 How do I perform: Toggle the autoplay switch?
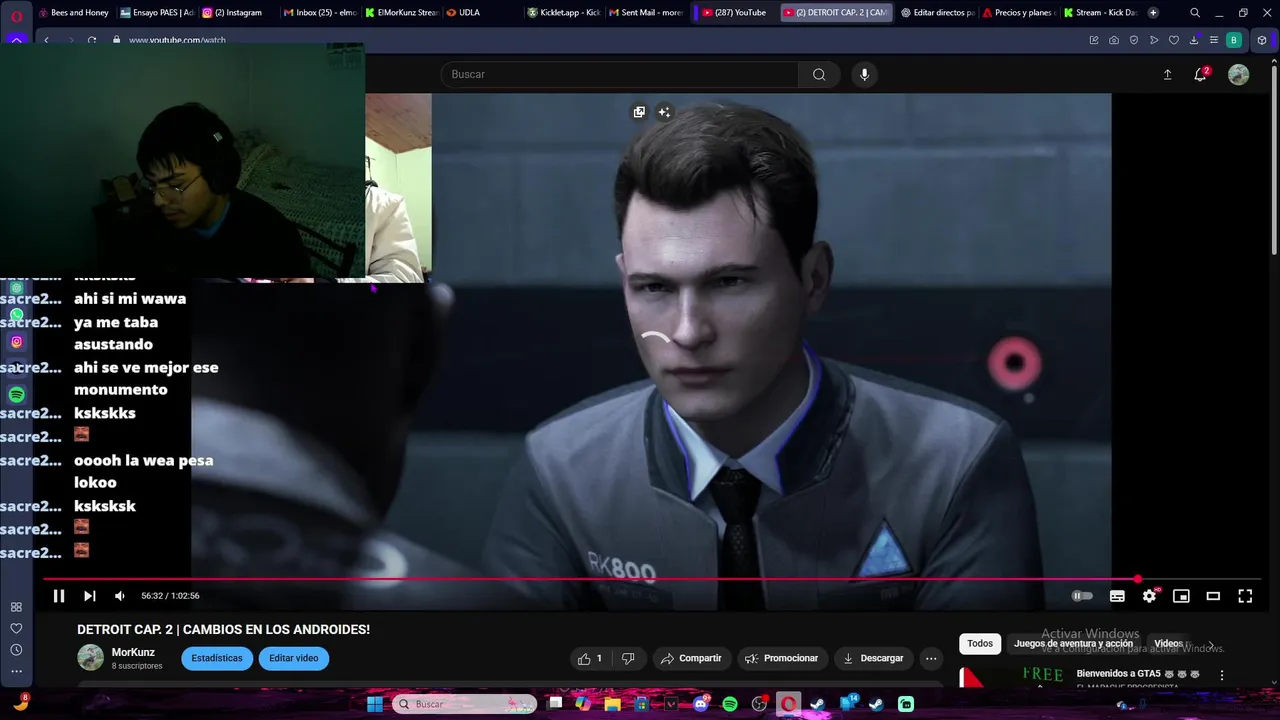coord(1082,596)
